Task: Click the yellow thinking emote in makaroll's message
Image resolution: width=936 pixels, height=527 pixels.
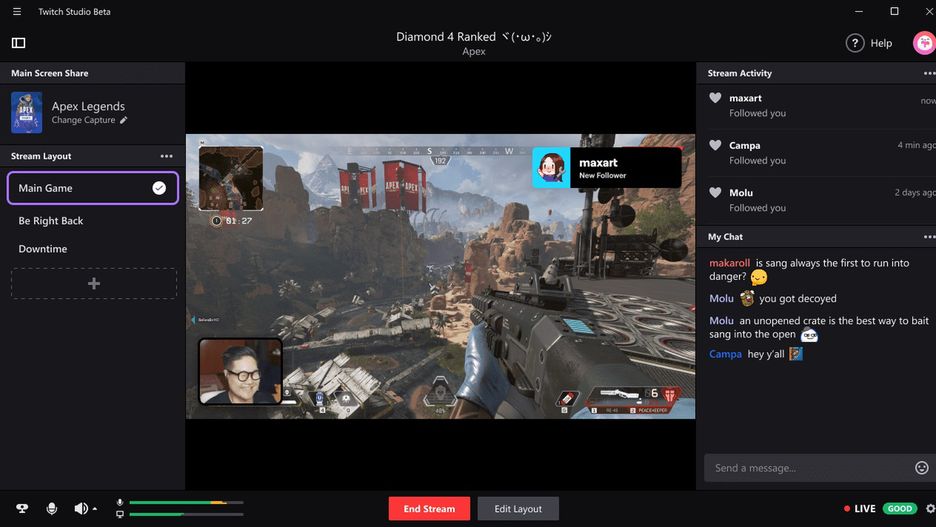Action: click(x=759, y=278)
